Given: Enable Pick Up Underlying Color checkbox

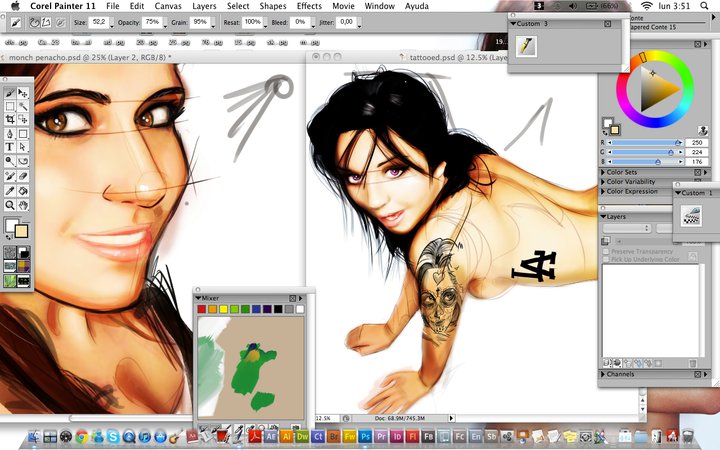Looking at the screenshot, I should (x=606, y=259).
